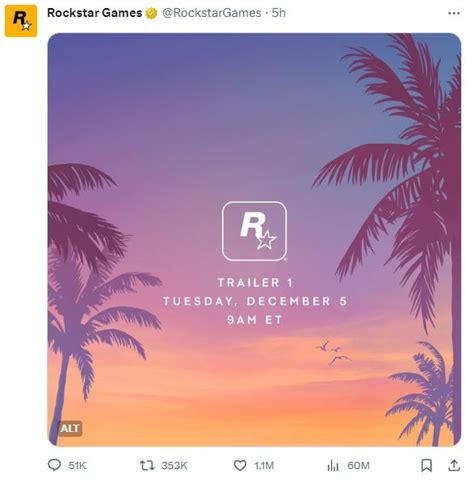Click the reply speech bubble icon
474x482 pixels.
coord(54,465)
